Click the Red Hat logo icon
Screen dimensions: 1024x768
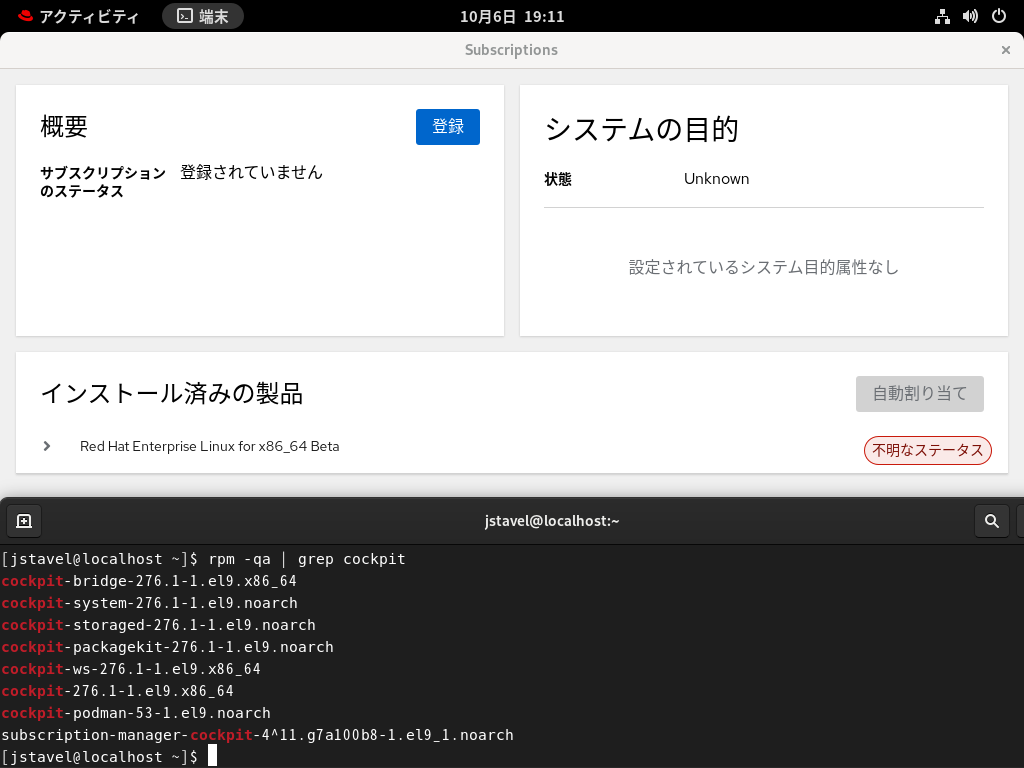pyautogui.click(x=25, y=16)
